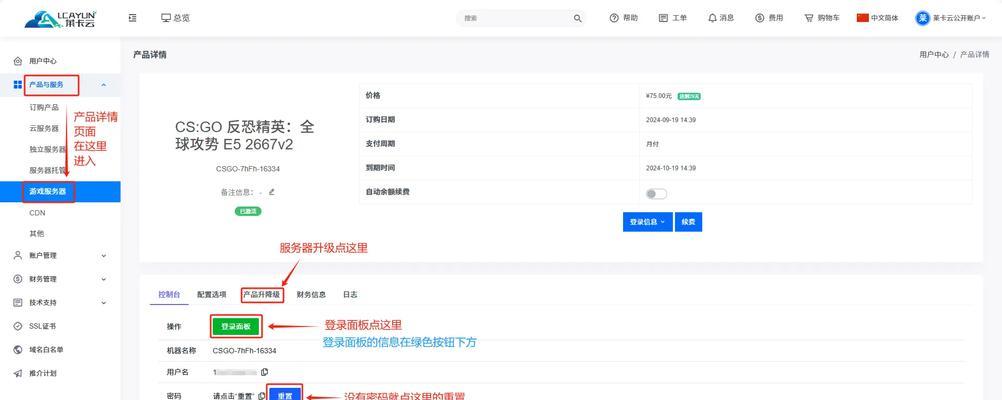Select 游戏服务器 in the sidebar
This screenshot has height=400, width=1002.
(60, 192)
